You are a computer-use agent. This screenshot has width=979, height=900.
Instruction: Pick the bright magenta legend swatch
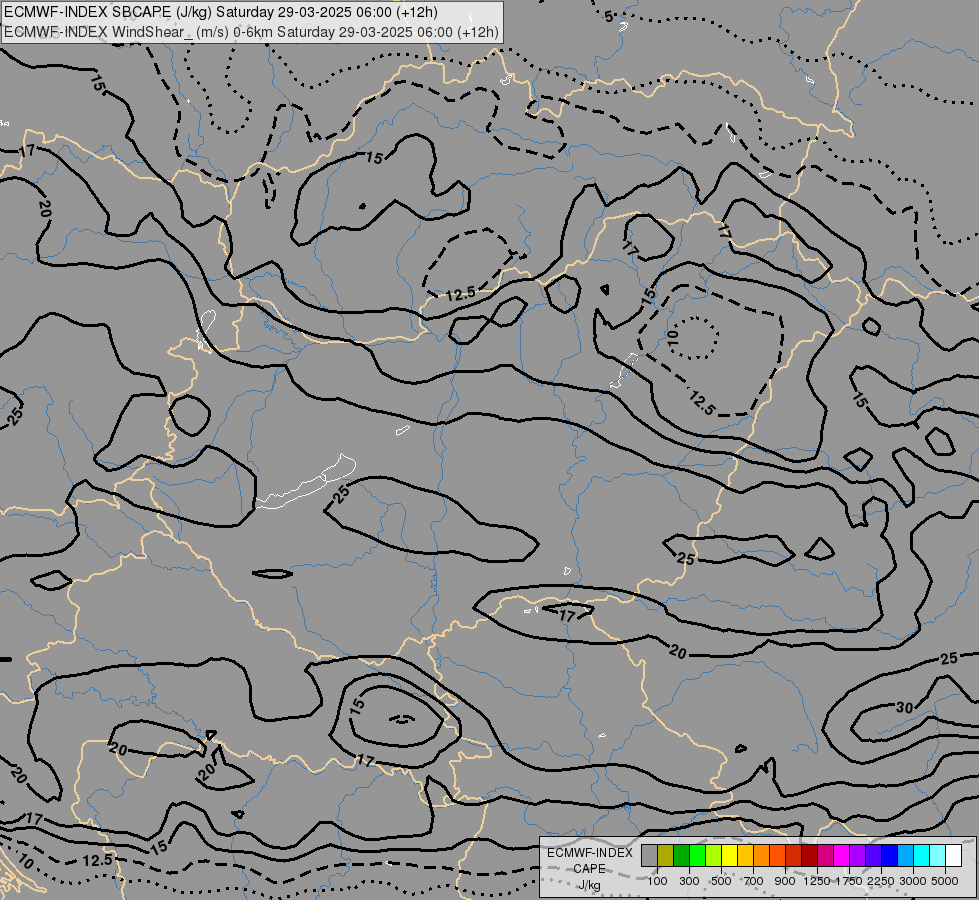click(x=842, y=856)
